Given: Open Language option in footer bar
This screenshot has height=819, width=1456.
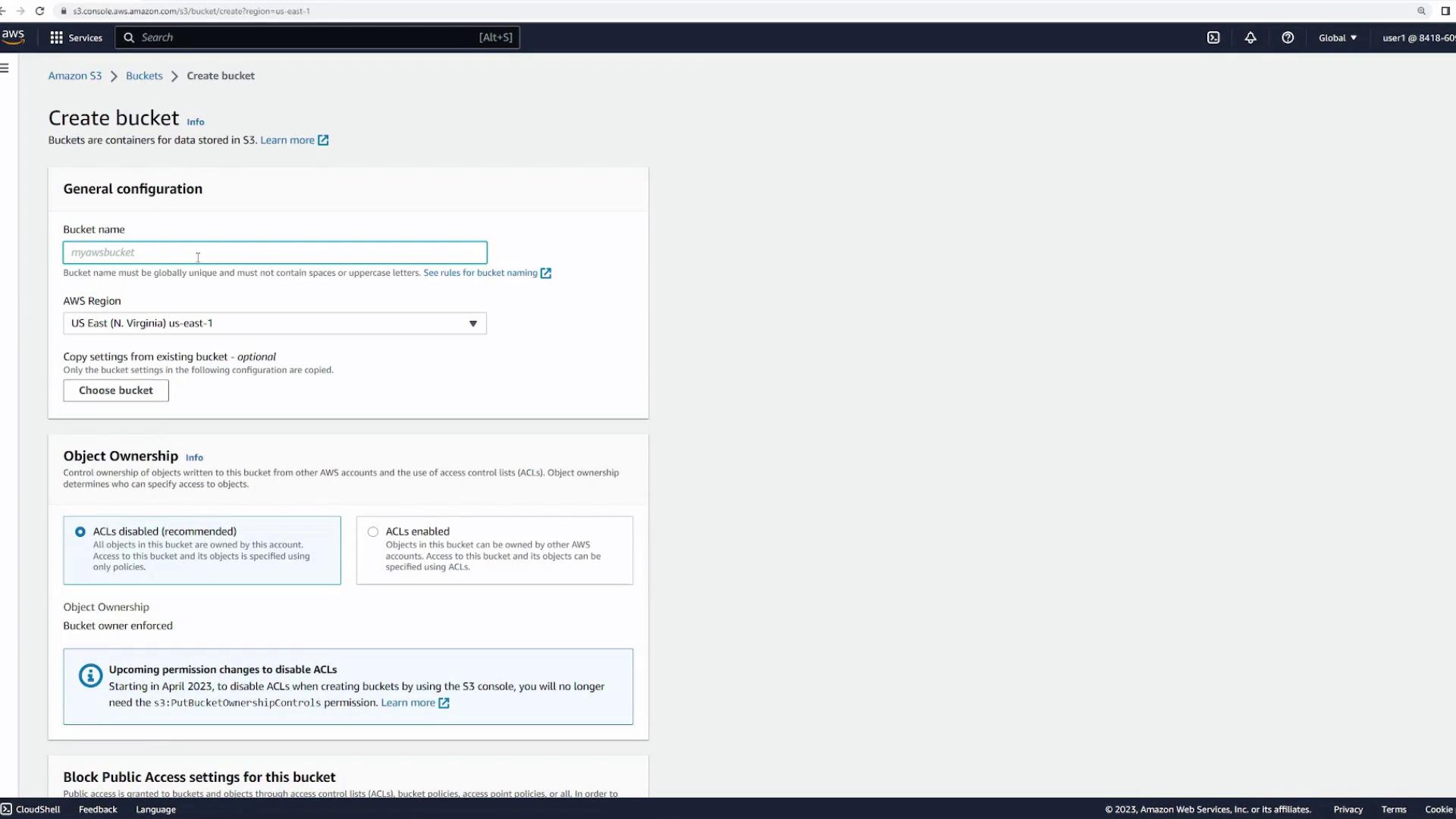Looking at the screenshot, I should pos(155,810).
